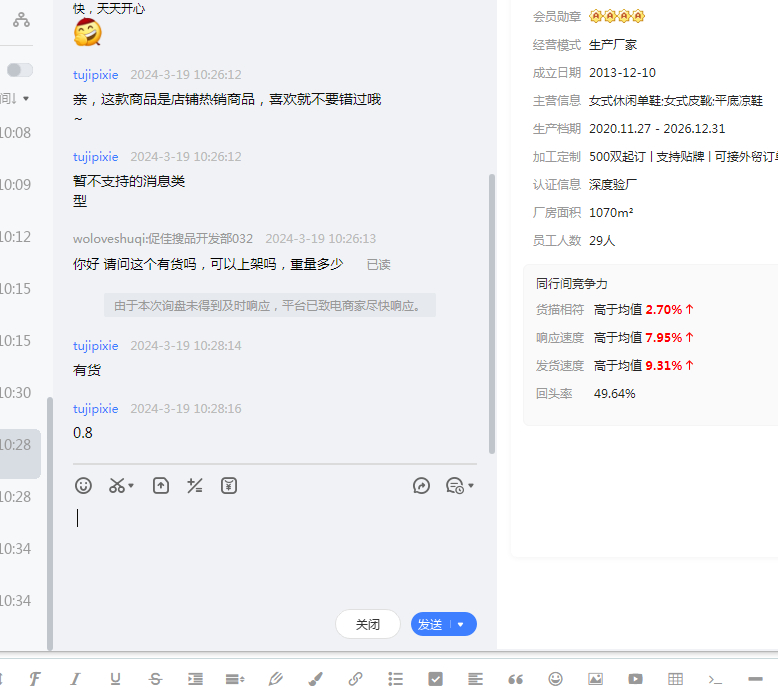Click the 货描相符 2.70% value

tap(663, 310)
